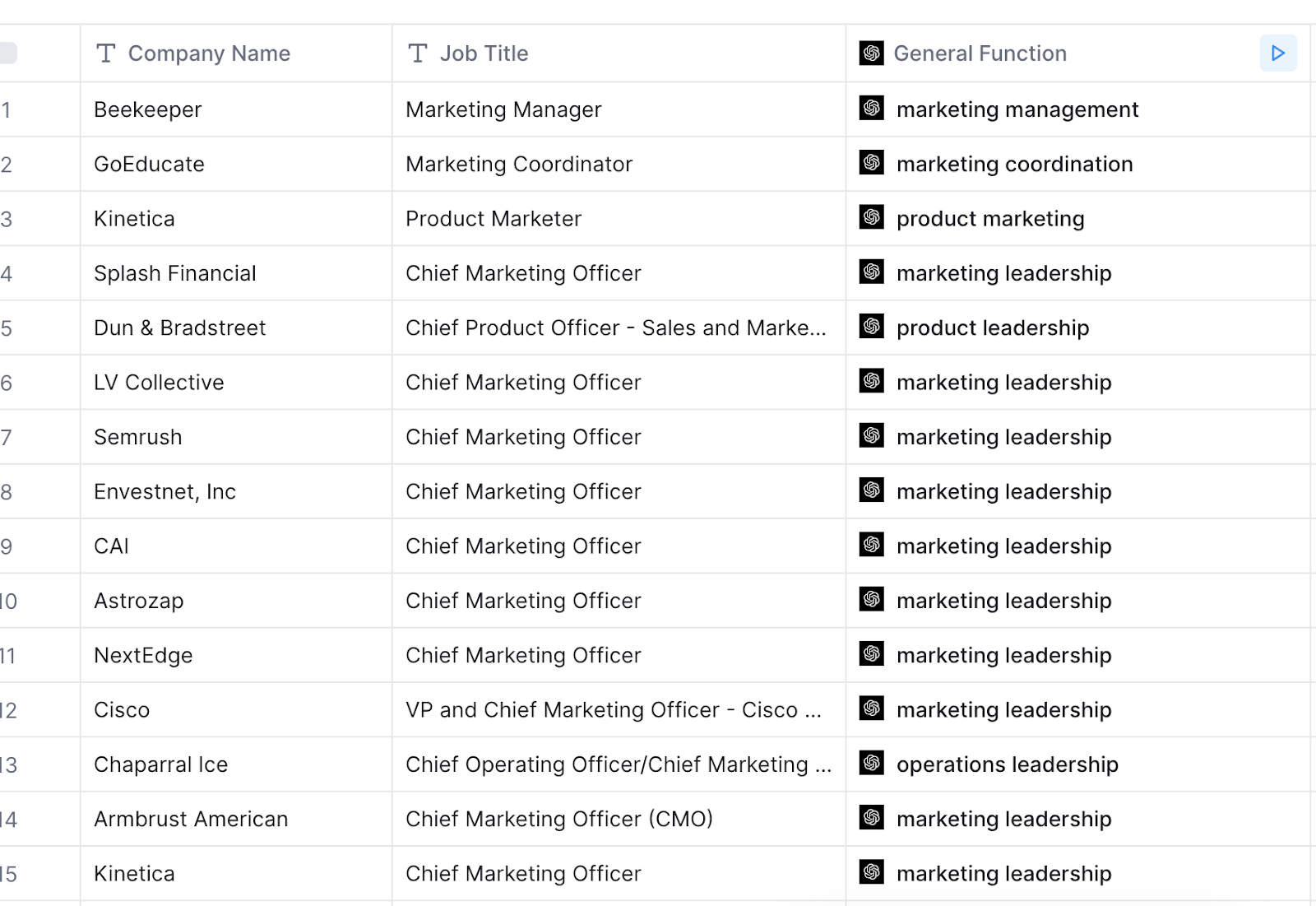The width and height of the screenshot is (1316, 906).
Task: Select the Dun & Bradstreet cell
Action: pyautogui.click(x=236, y=328)
